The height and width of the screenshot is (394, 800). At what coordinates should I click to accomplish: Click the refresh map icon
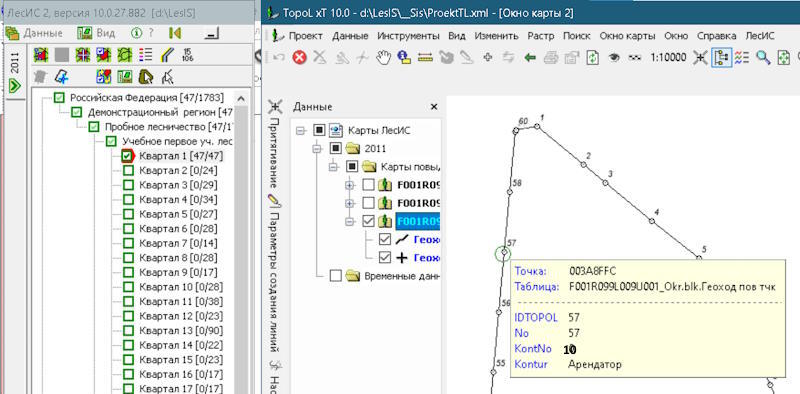tap(592, 57)
